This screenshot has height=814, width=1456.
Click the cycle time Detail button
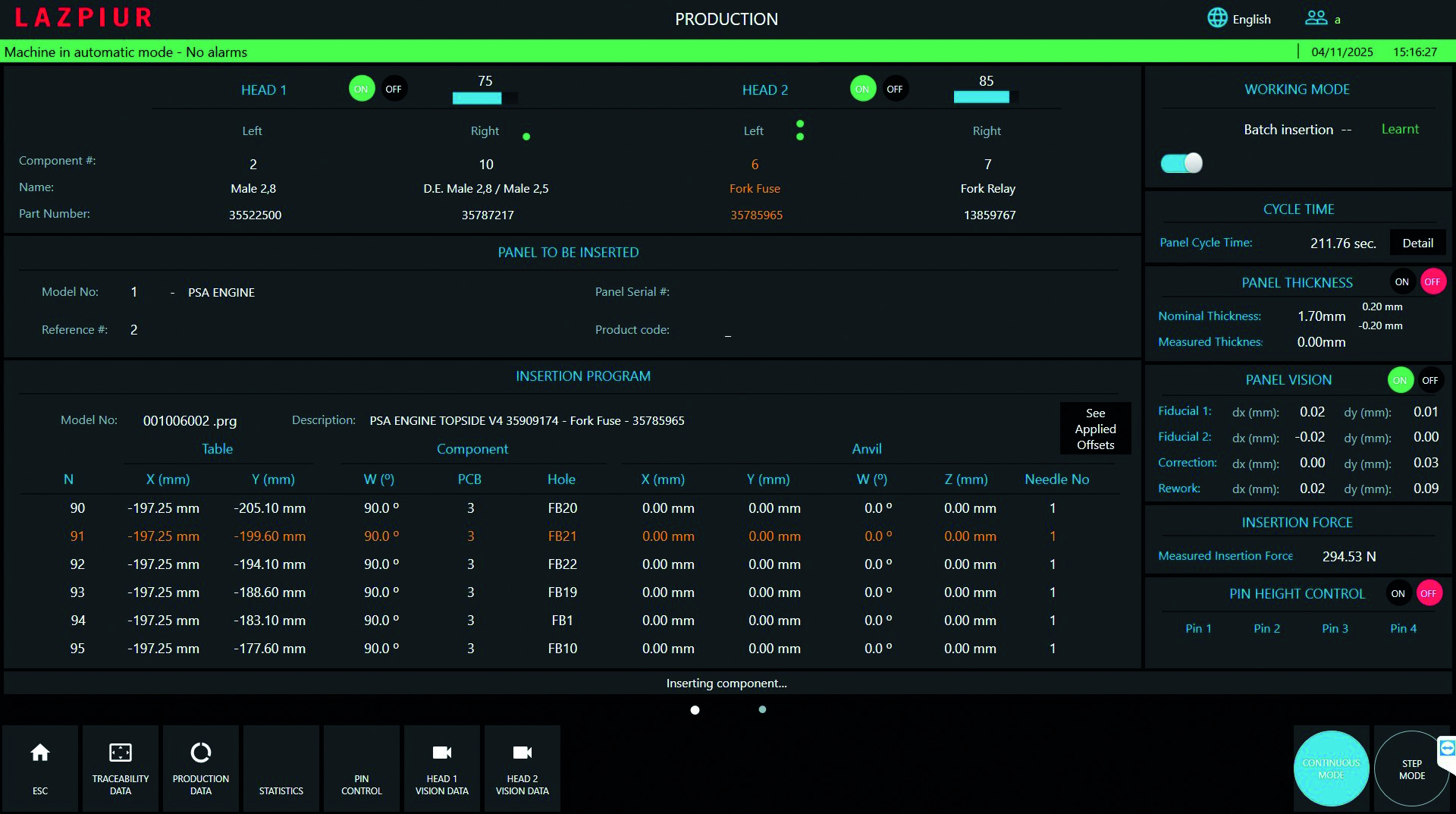coord(1417,243)
